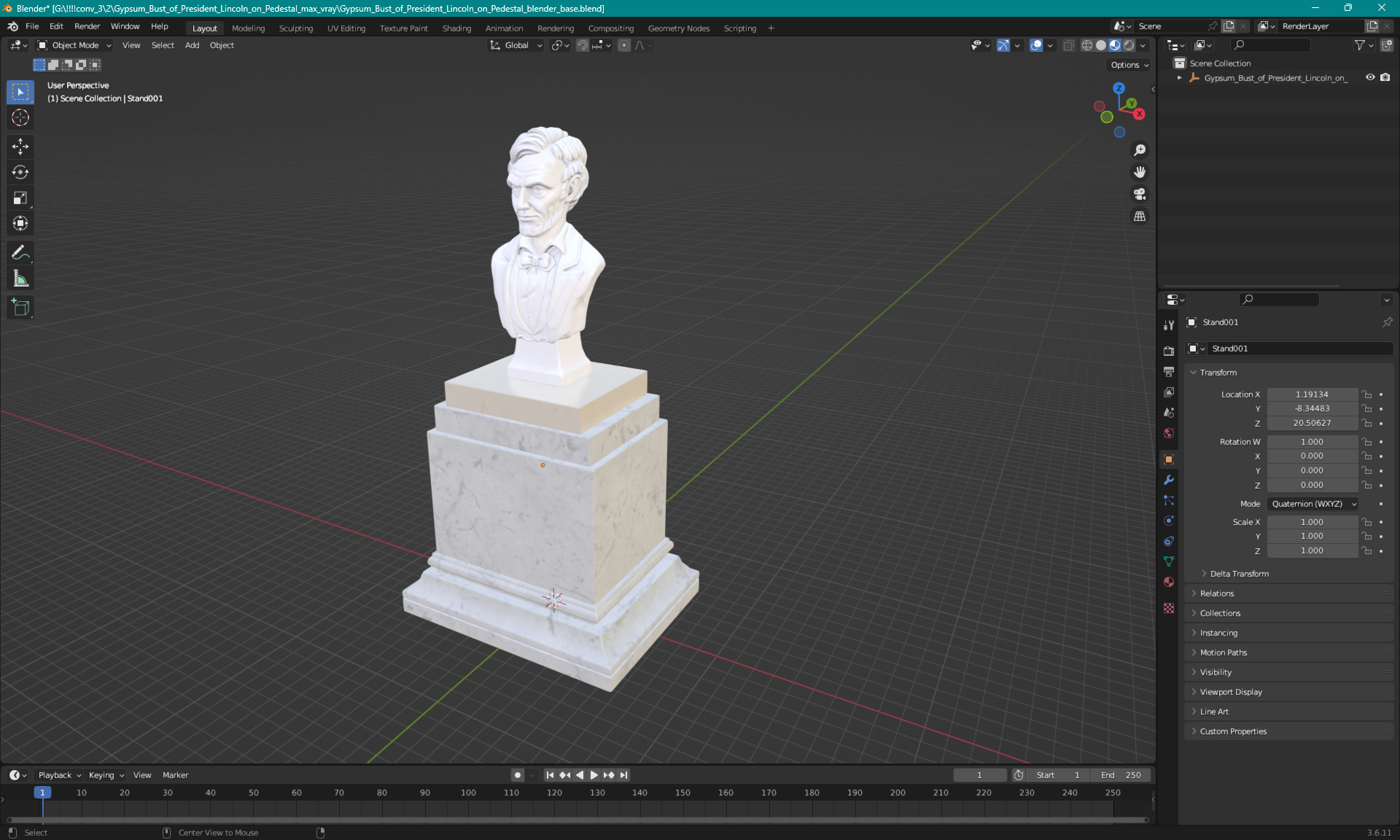Select the Annotate tool

20,253
